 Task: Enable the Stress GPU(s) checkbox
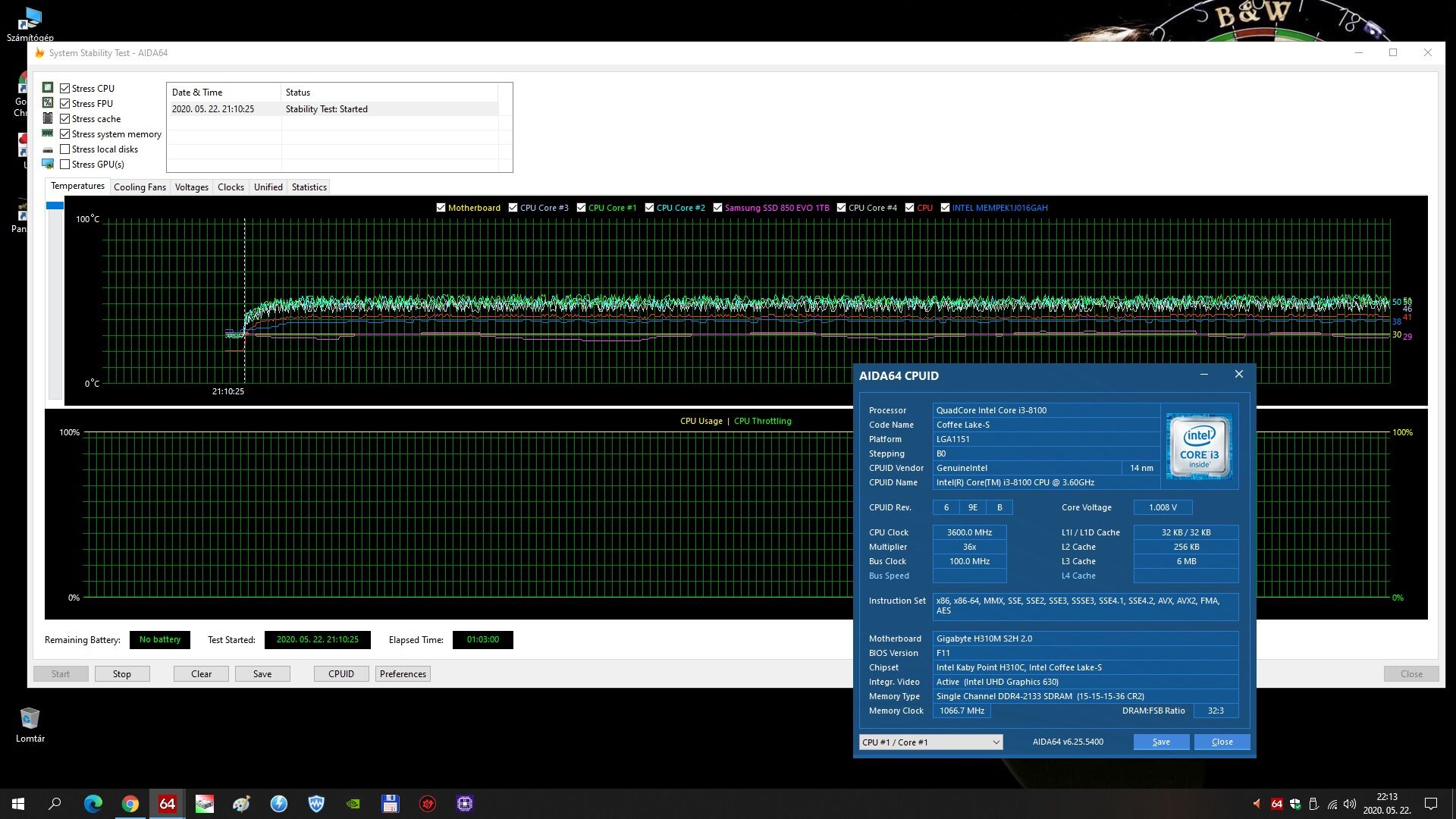point(65,165)
